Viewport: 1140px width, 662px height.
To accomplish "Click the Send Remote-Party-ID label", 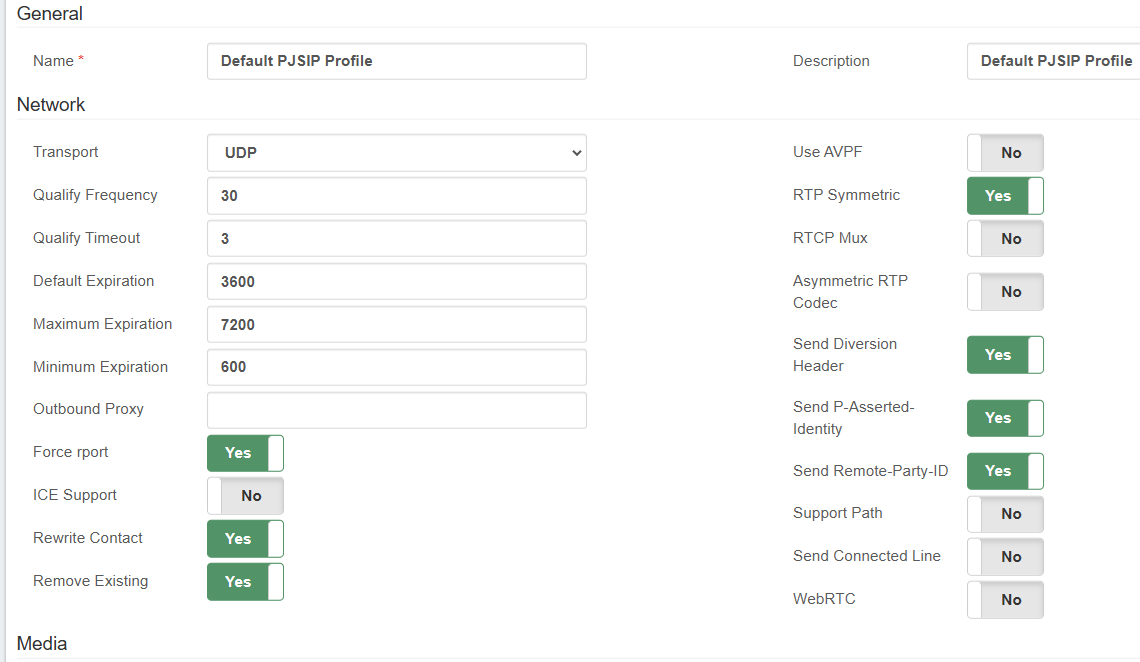I will [x=870, y=471].
